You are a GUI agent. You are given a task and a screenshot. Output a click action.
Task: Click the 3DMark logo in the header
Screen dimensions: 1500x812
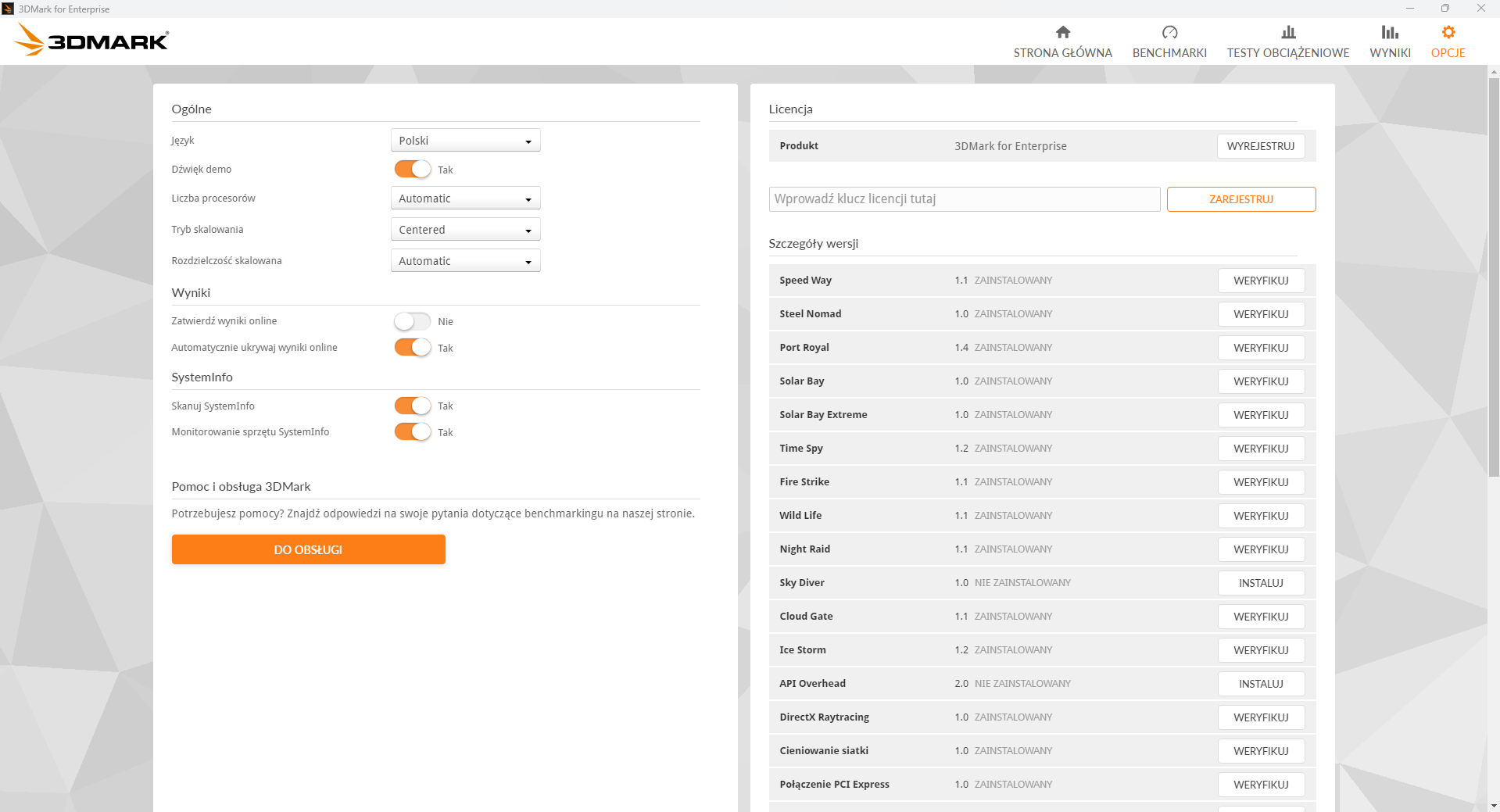(x=91, y=39)
